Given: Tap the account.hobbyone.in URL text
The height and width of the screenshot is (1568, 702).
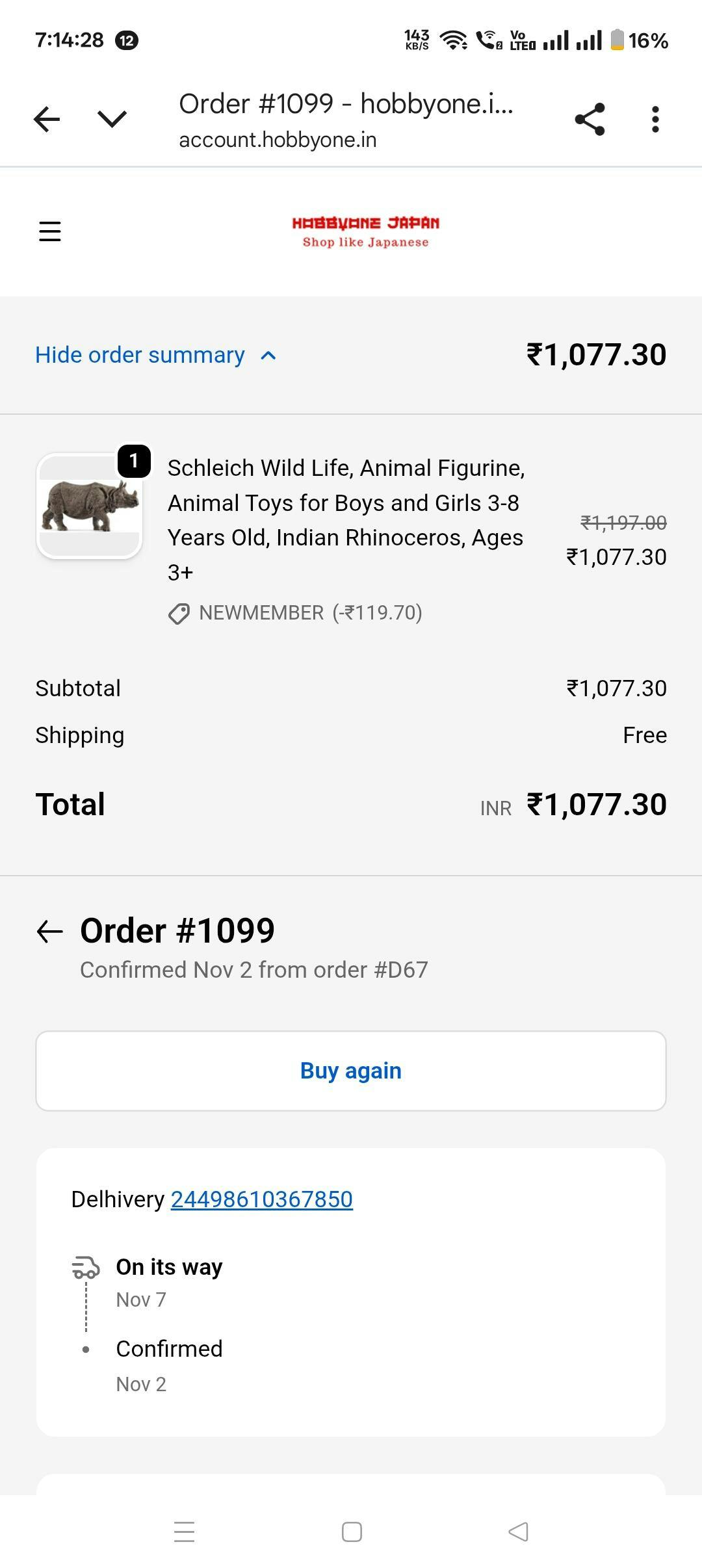Looking at the screenshot, I should tap(278, 140).
